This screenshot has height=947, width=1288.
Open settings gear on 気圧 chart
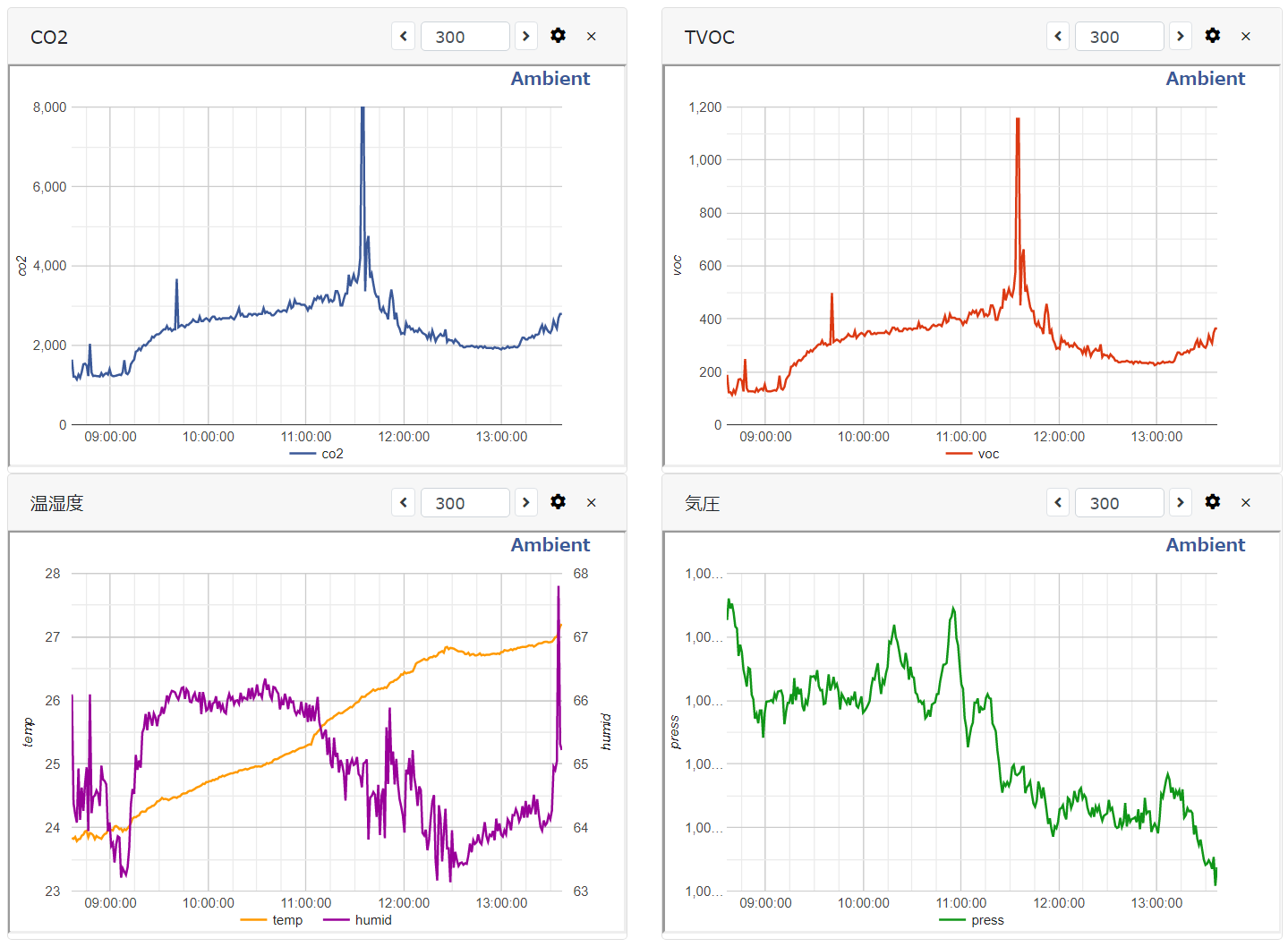coord(1212,502)
